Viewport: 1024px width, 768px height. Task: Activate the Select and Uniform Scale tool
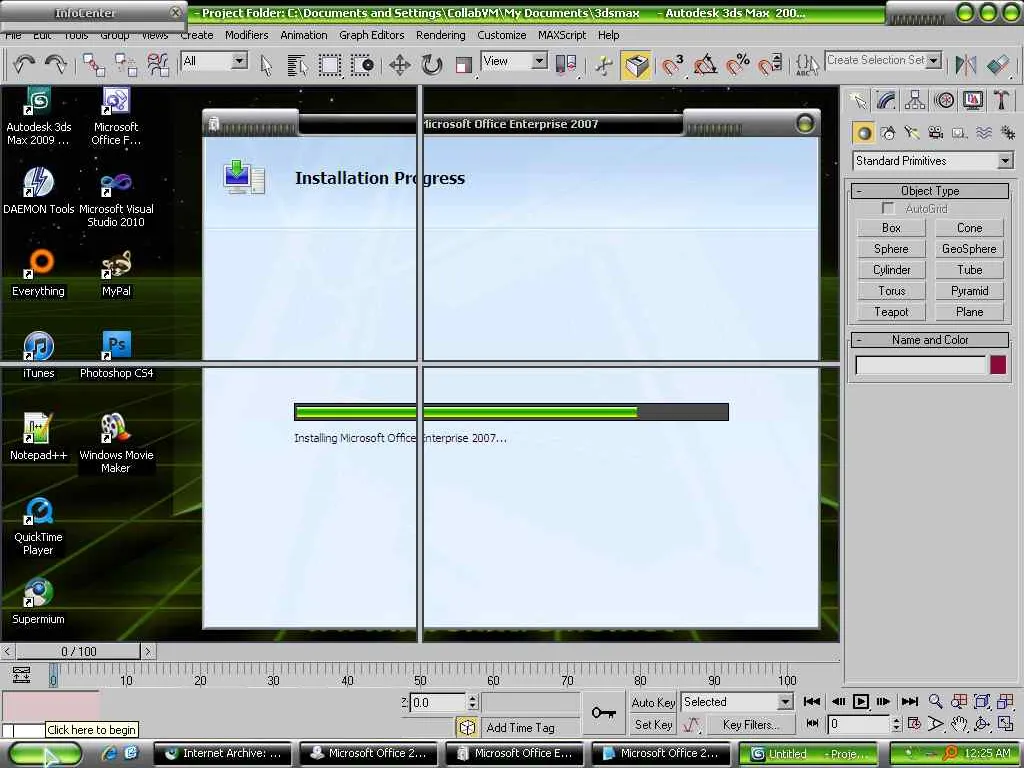point(464,65)
